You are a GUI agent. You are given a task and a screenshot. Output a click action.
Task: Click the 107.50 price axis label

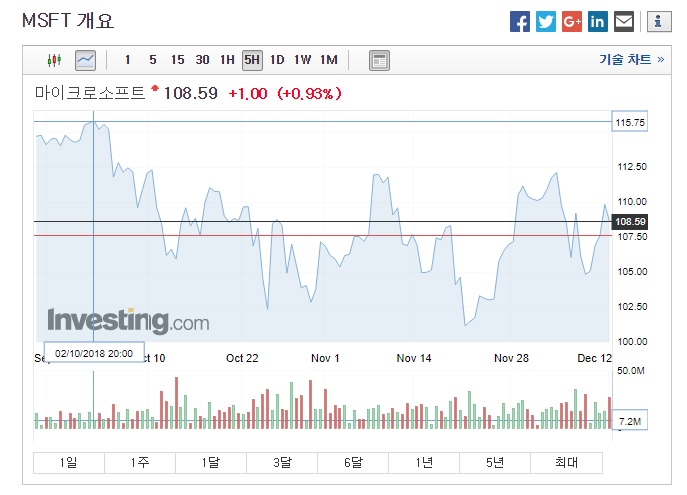pyautogui.click(x=632, y=237)
